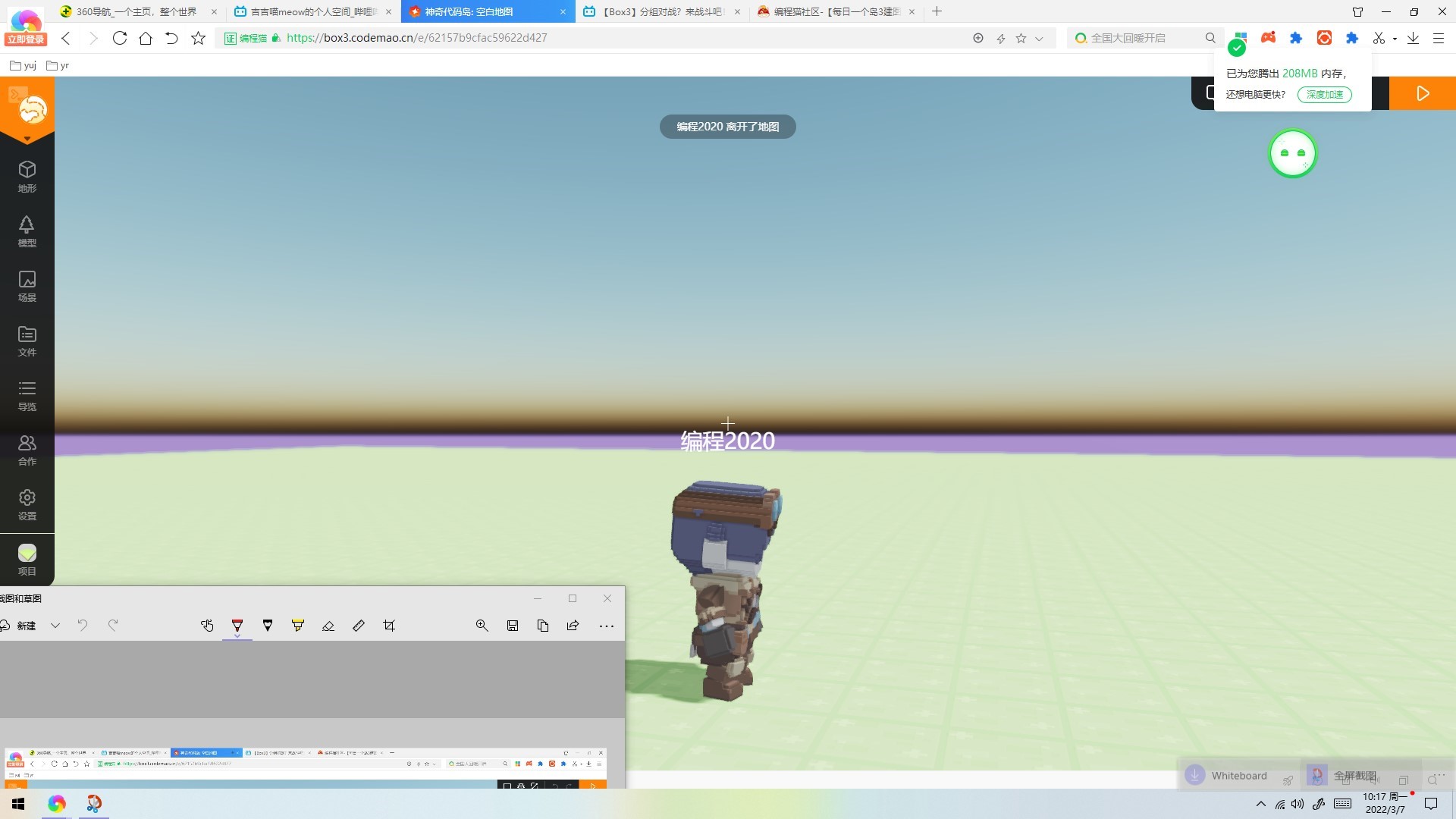Select the red ballpoint pen tool

coord(237,626)
